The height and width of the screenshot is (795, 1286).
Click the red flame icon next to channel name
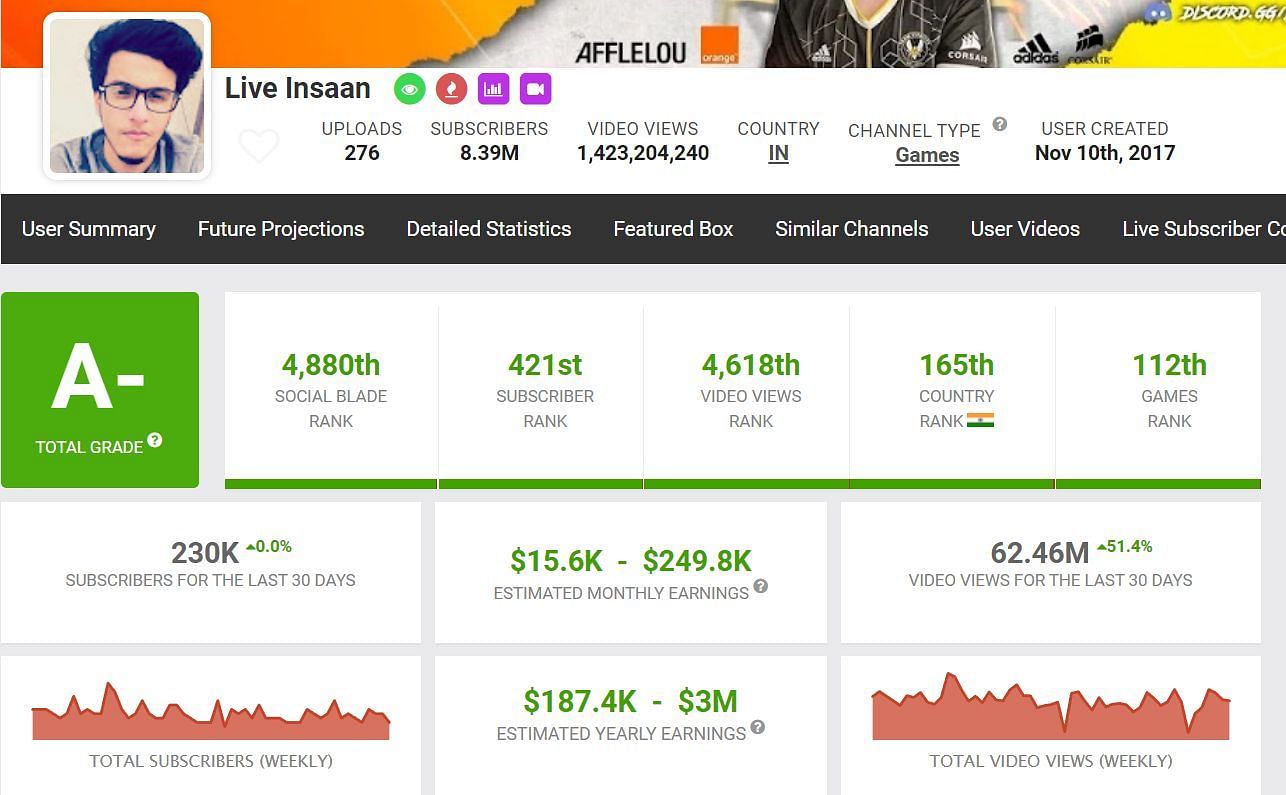pyautogui.click(x=451, y=89)
